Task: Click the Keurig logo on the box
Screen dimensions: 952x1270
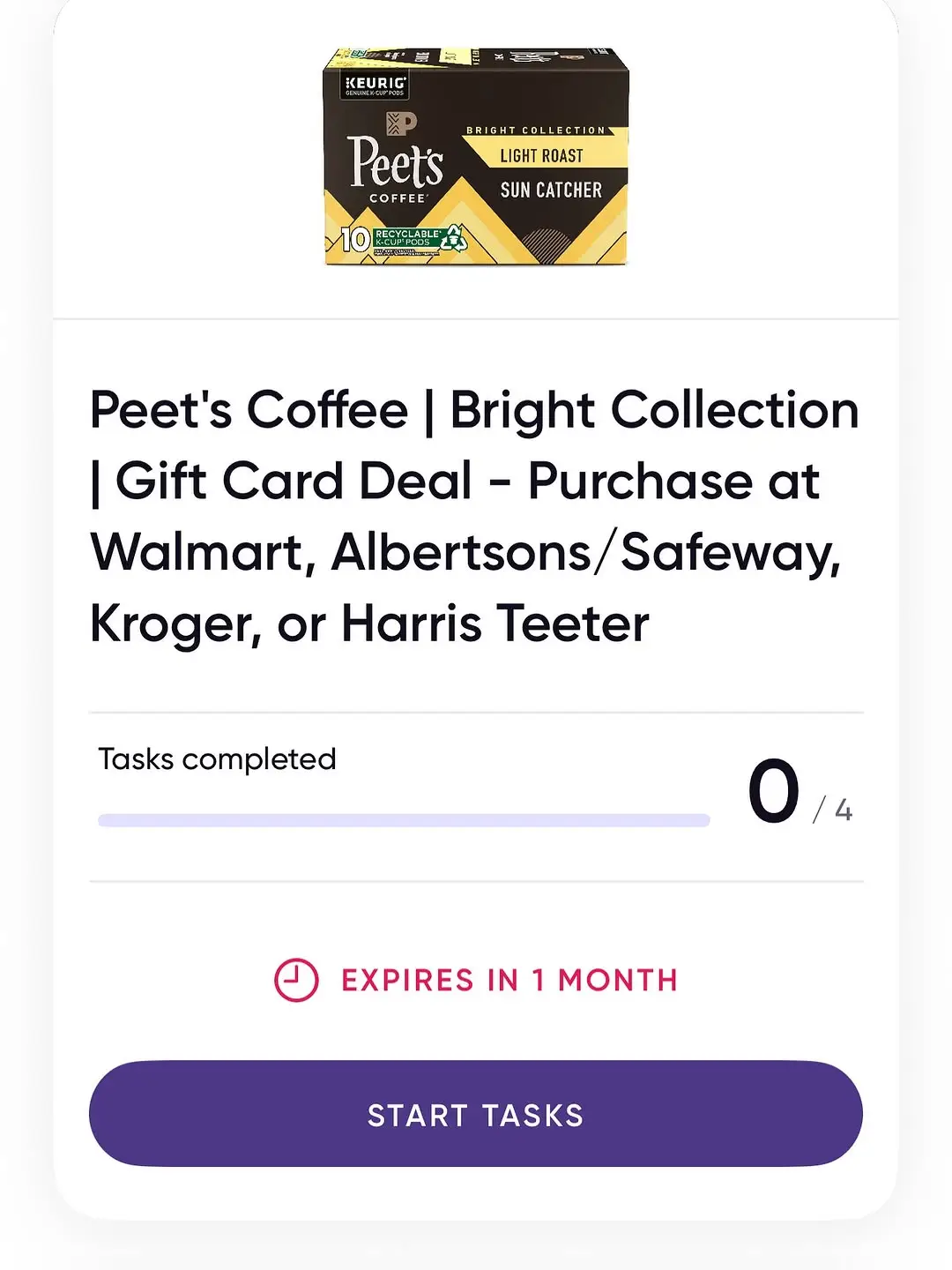Action: [376, 85]
